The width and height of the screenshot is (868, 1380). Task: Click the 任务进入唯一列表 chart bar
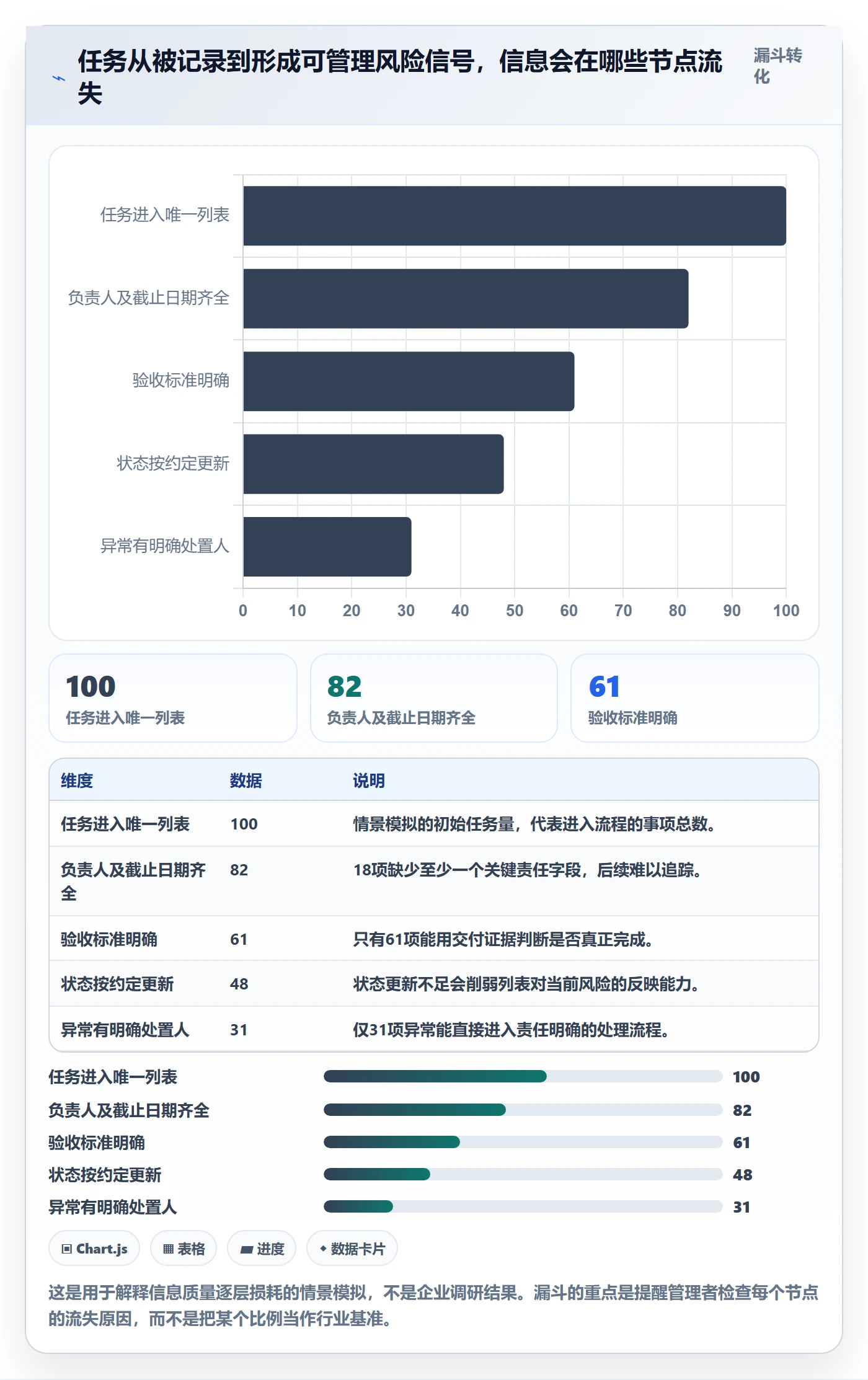point(515,216)
